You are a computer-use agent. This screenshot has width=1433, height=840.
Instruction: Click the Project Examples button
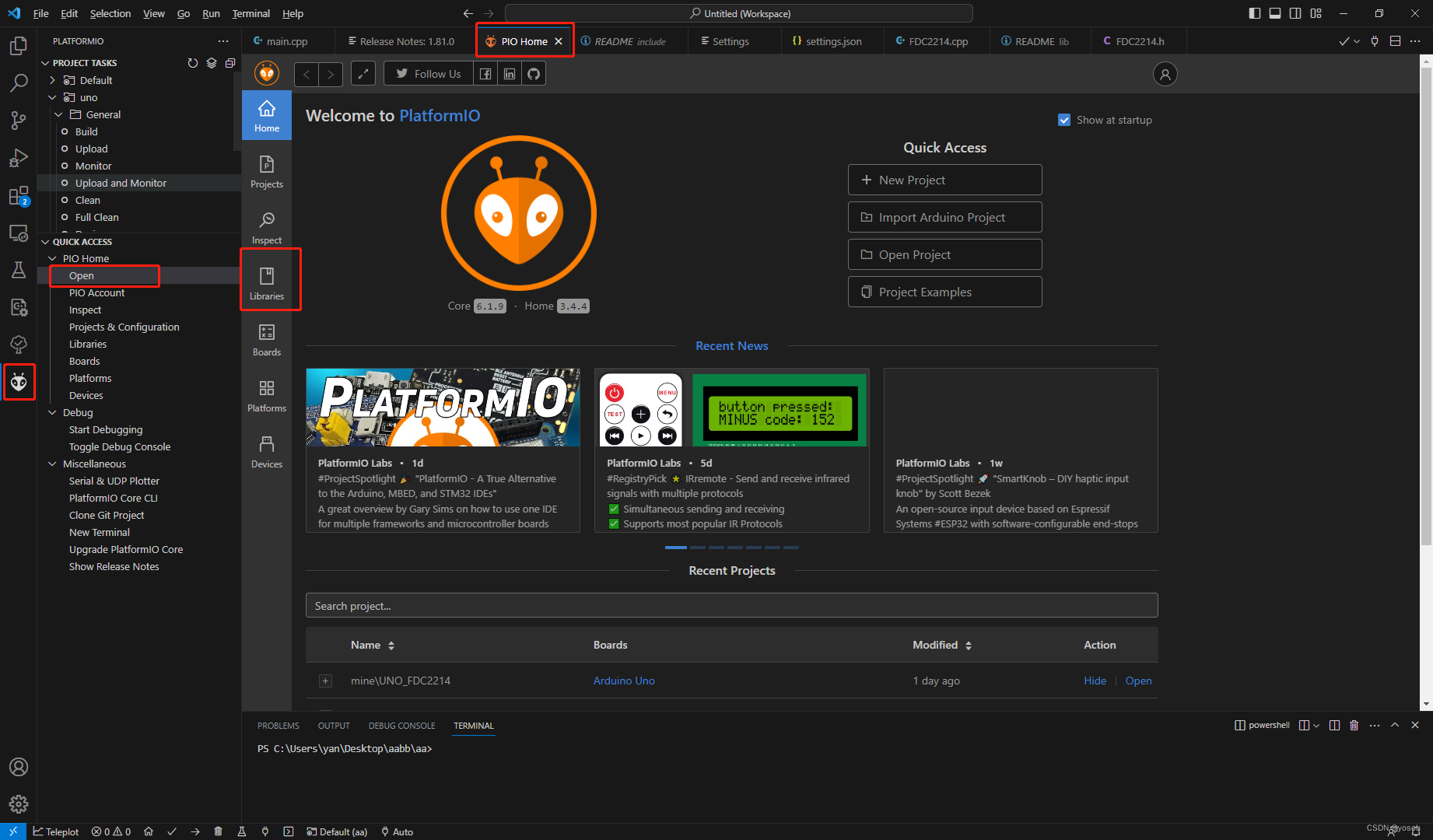click(944, 292)
